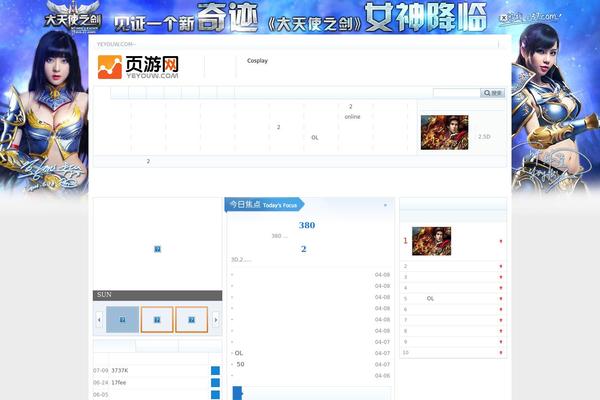Click the small icon in the Today's Focus header

385,205
